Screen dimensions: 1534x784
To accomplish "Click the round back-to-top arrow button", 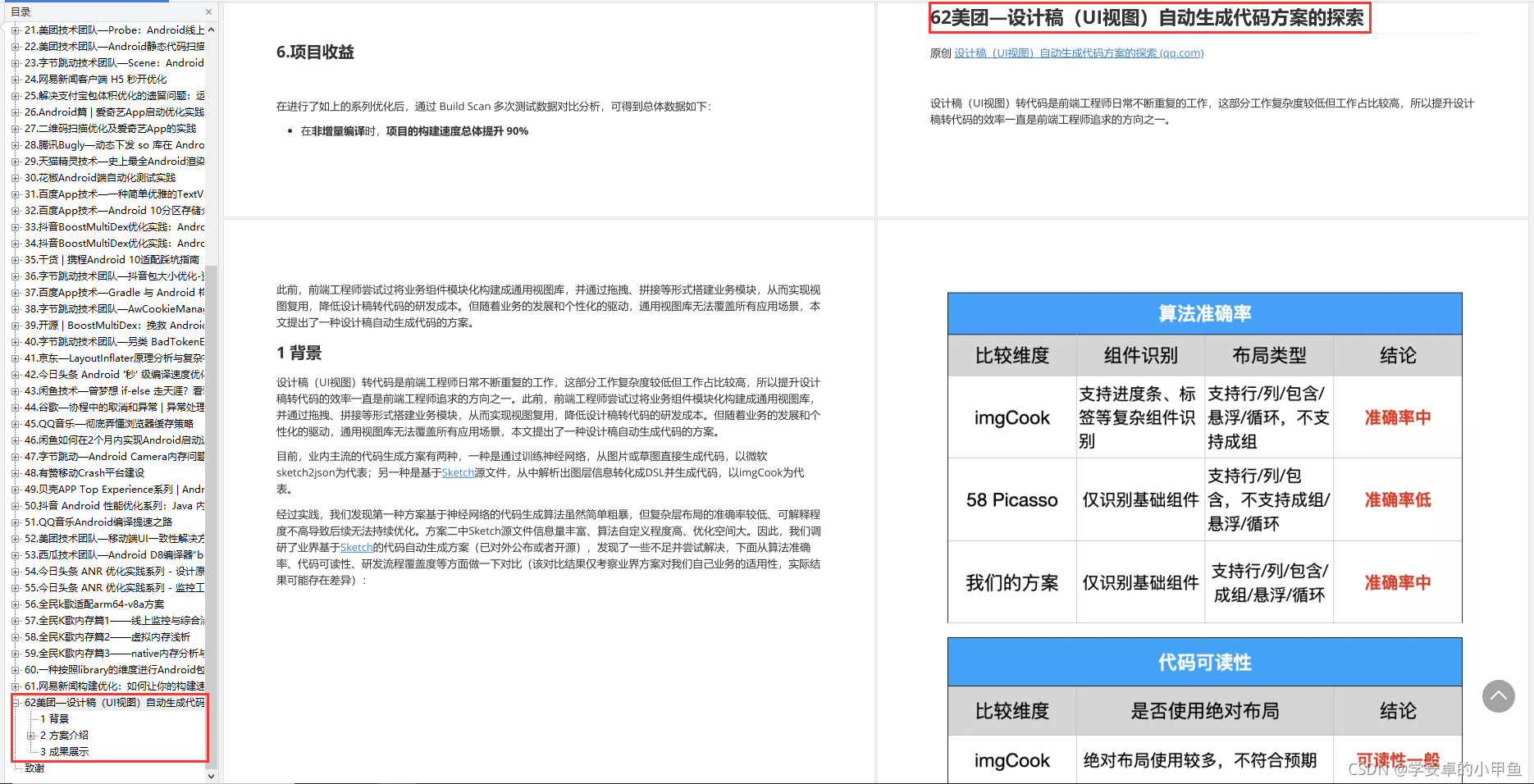I will 1498,696.
